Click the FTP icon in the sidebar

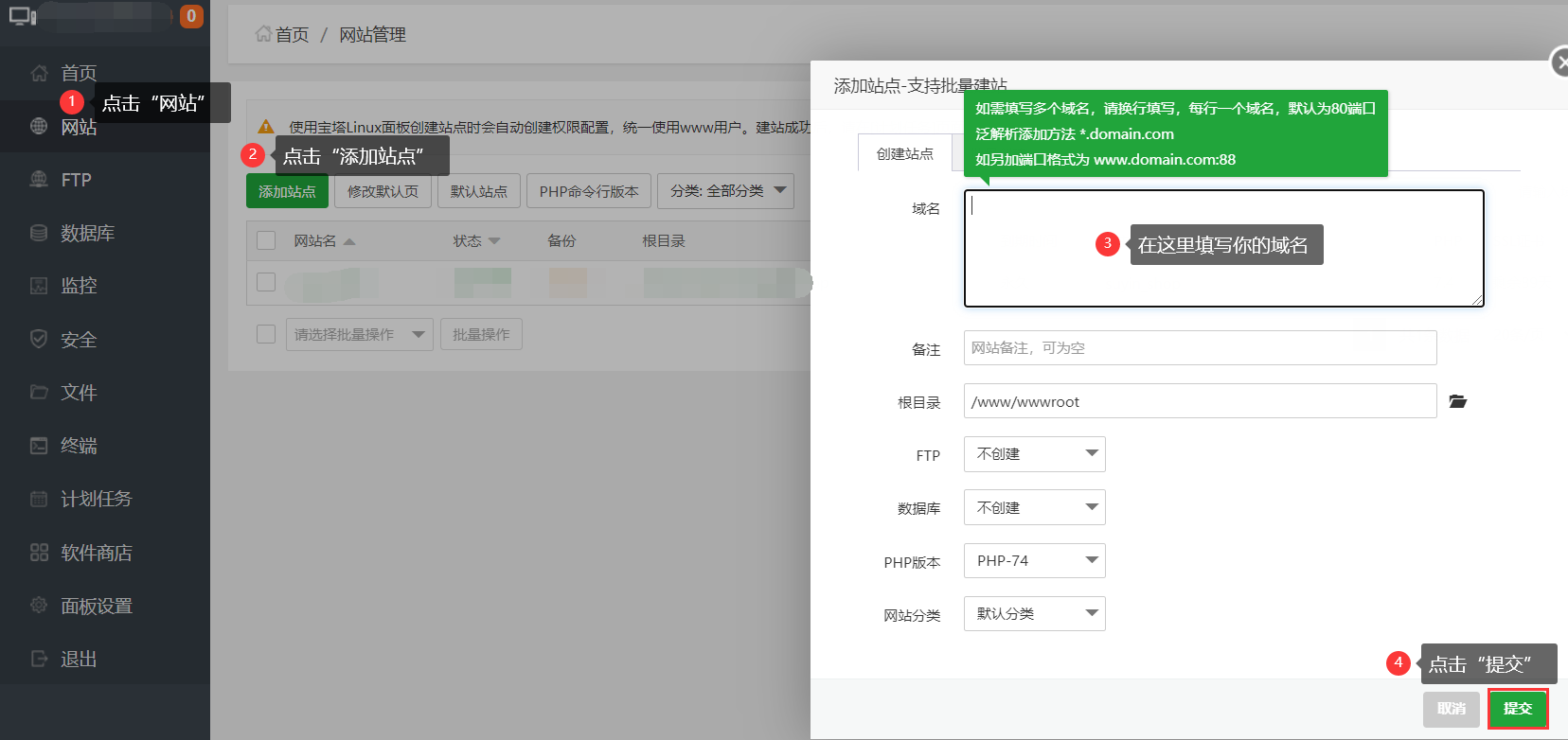[39, 179]
